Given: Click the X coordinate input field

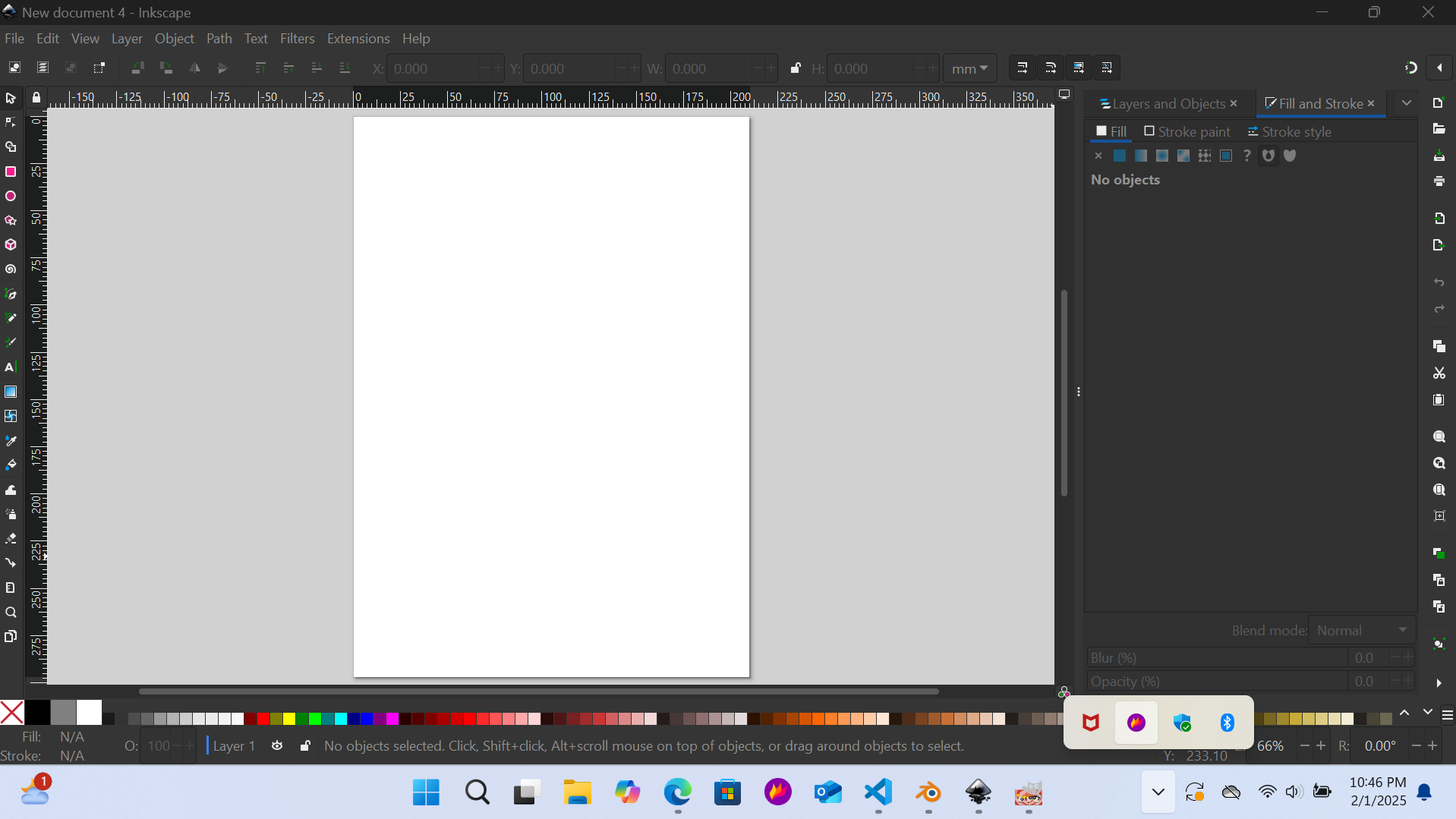Looking at the screenshot, I should 433,68.
